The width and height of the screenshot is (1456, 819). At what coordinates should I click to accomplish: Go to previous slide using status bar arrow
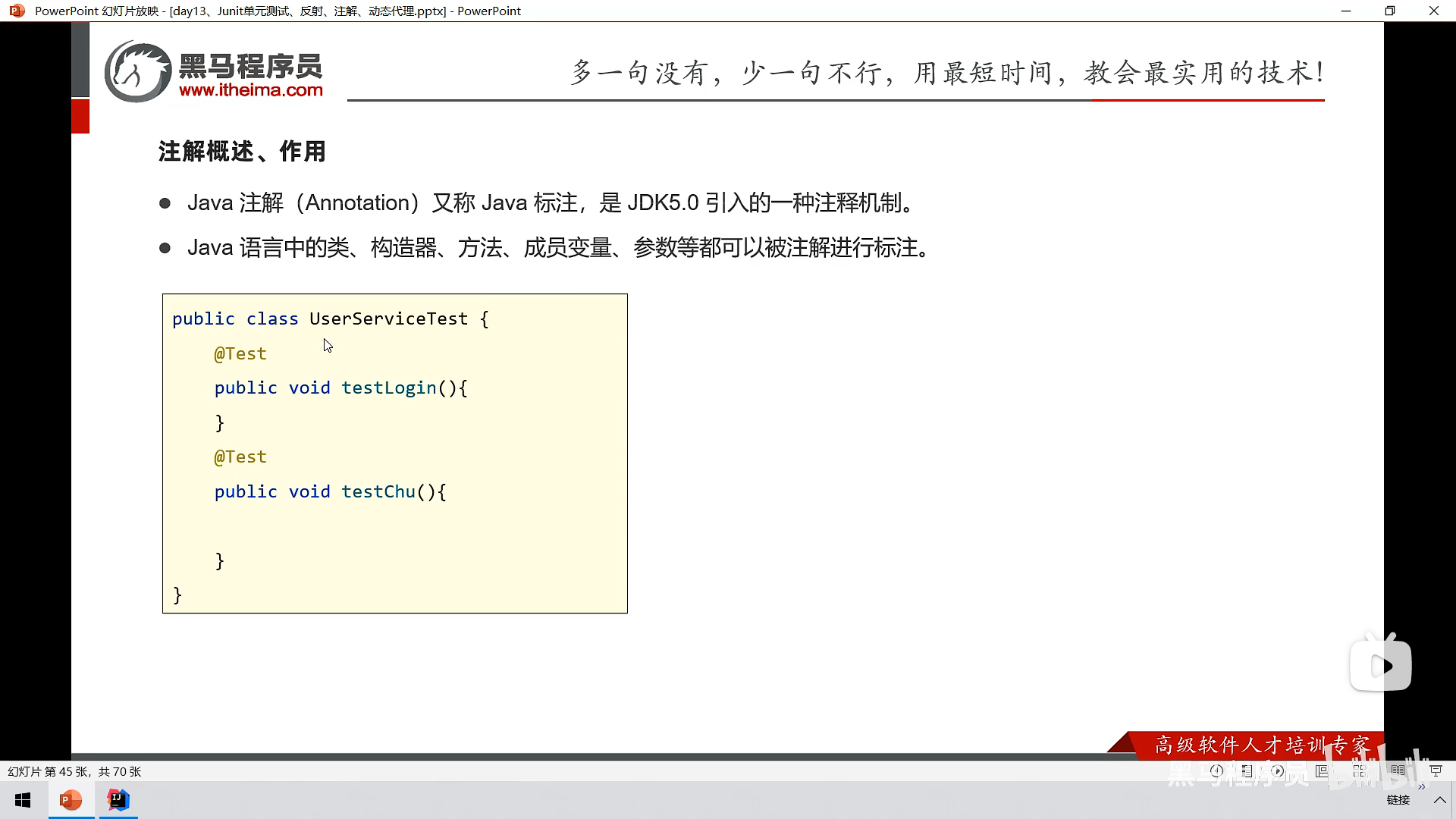(1216, 770)
